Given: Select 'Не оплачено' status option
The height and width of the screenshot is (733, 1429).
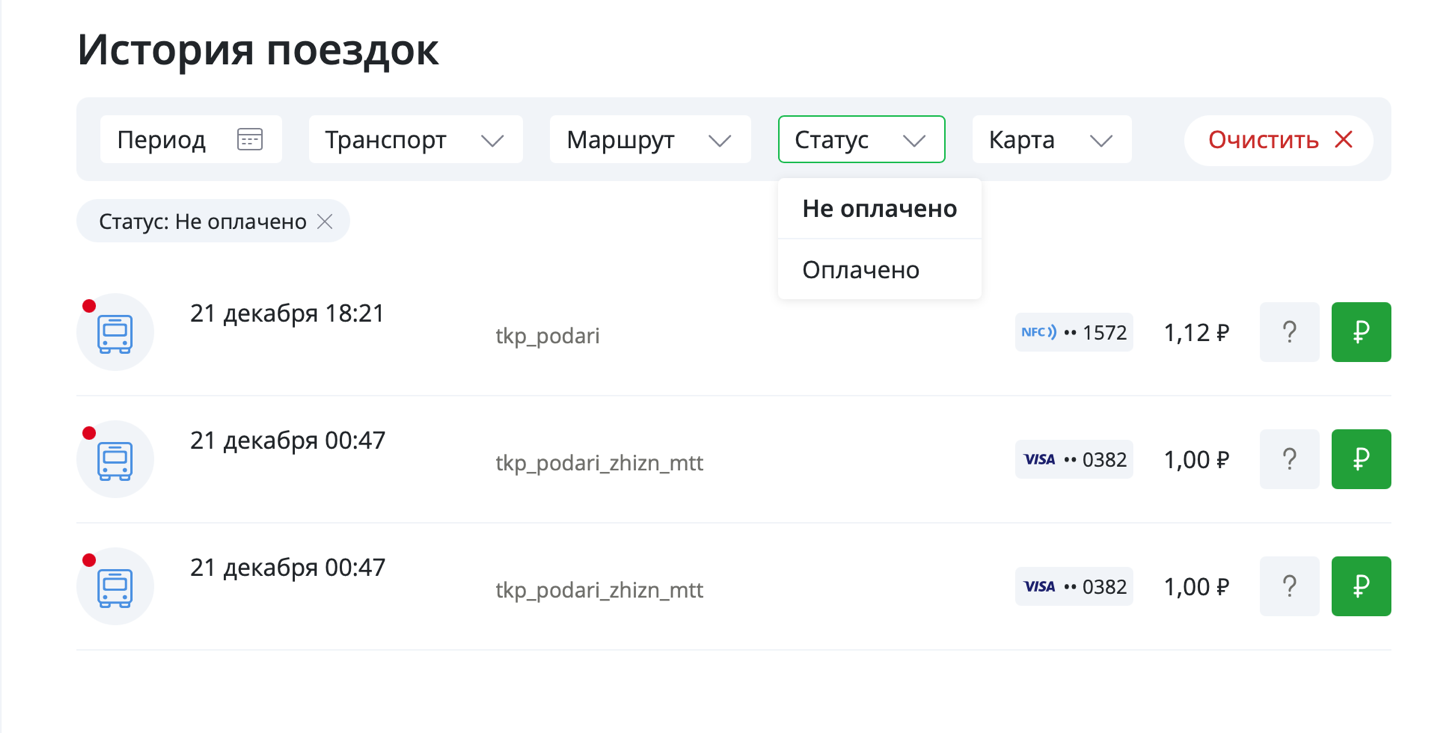Looking at the screenshot, I should [x=879, y=209].
